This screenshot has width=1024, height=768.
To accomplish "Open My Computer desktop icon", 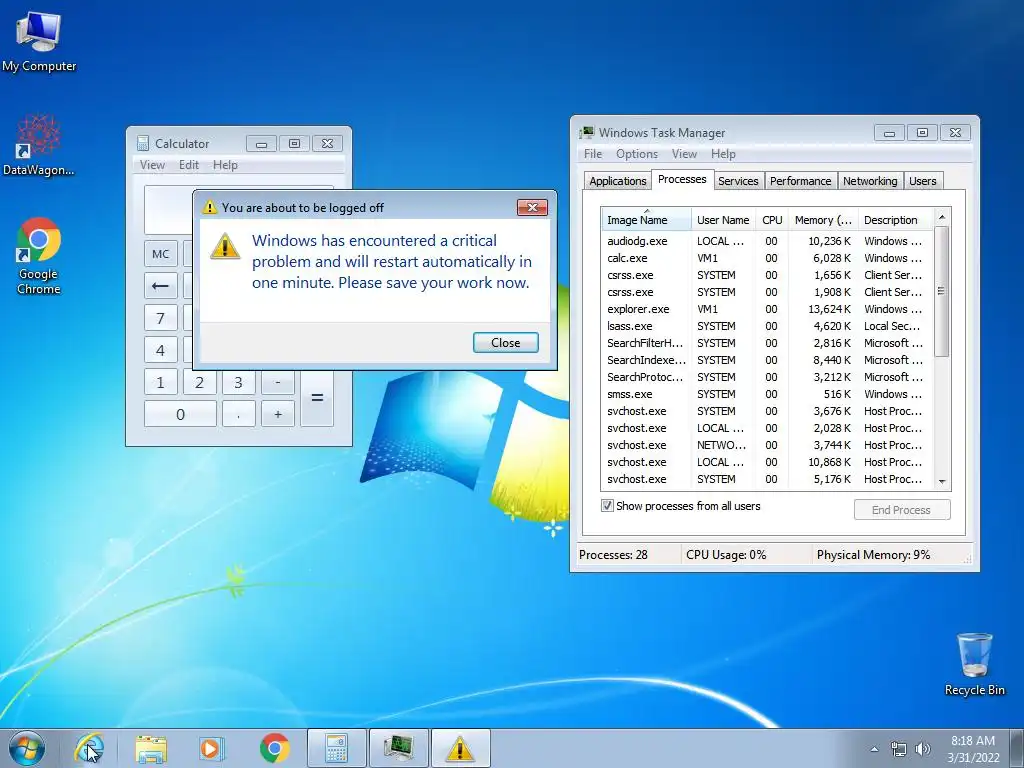I will coord(39,41).
